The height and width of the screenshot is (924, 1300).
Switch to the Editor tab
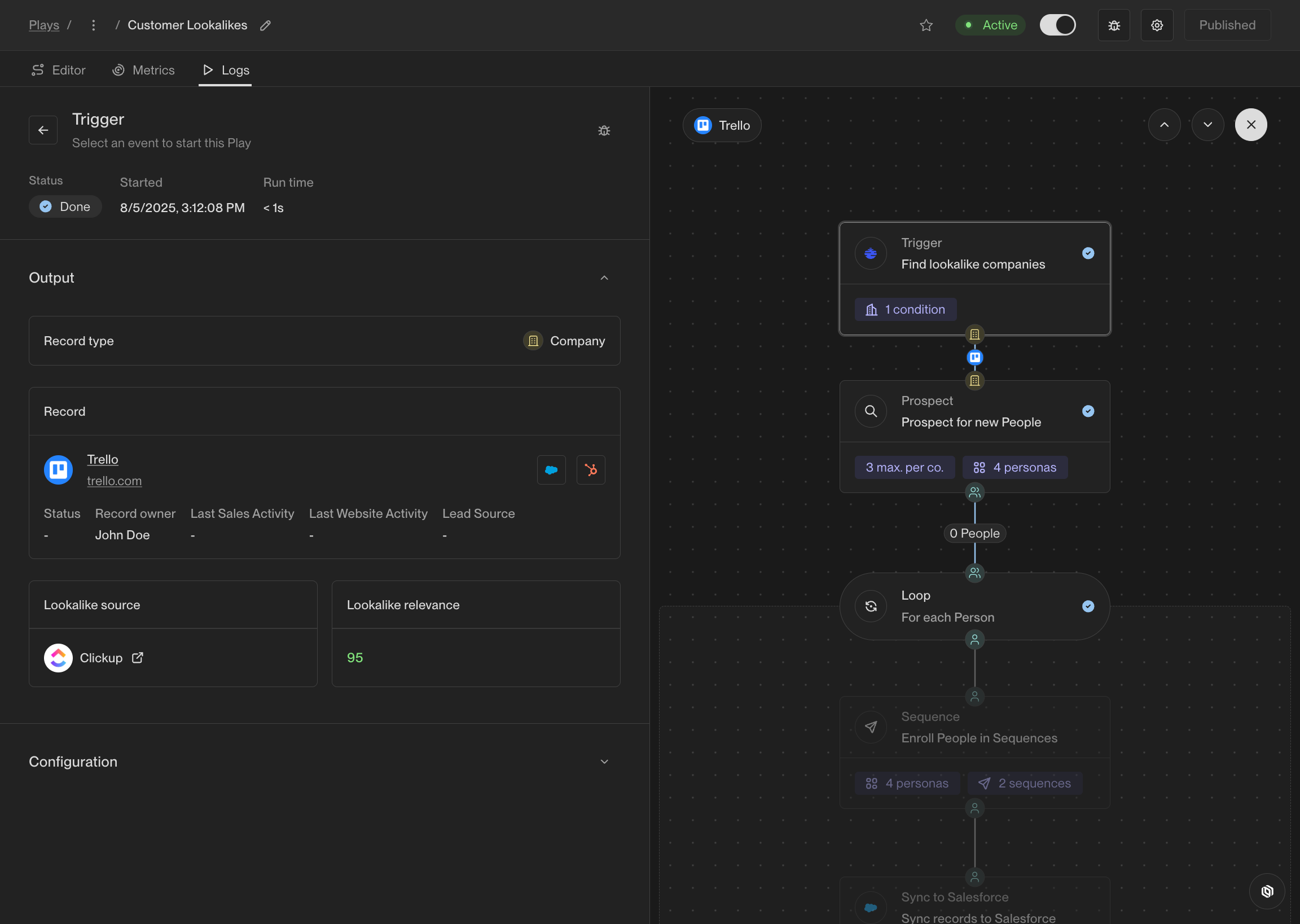[x=58, y=70]
